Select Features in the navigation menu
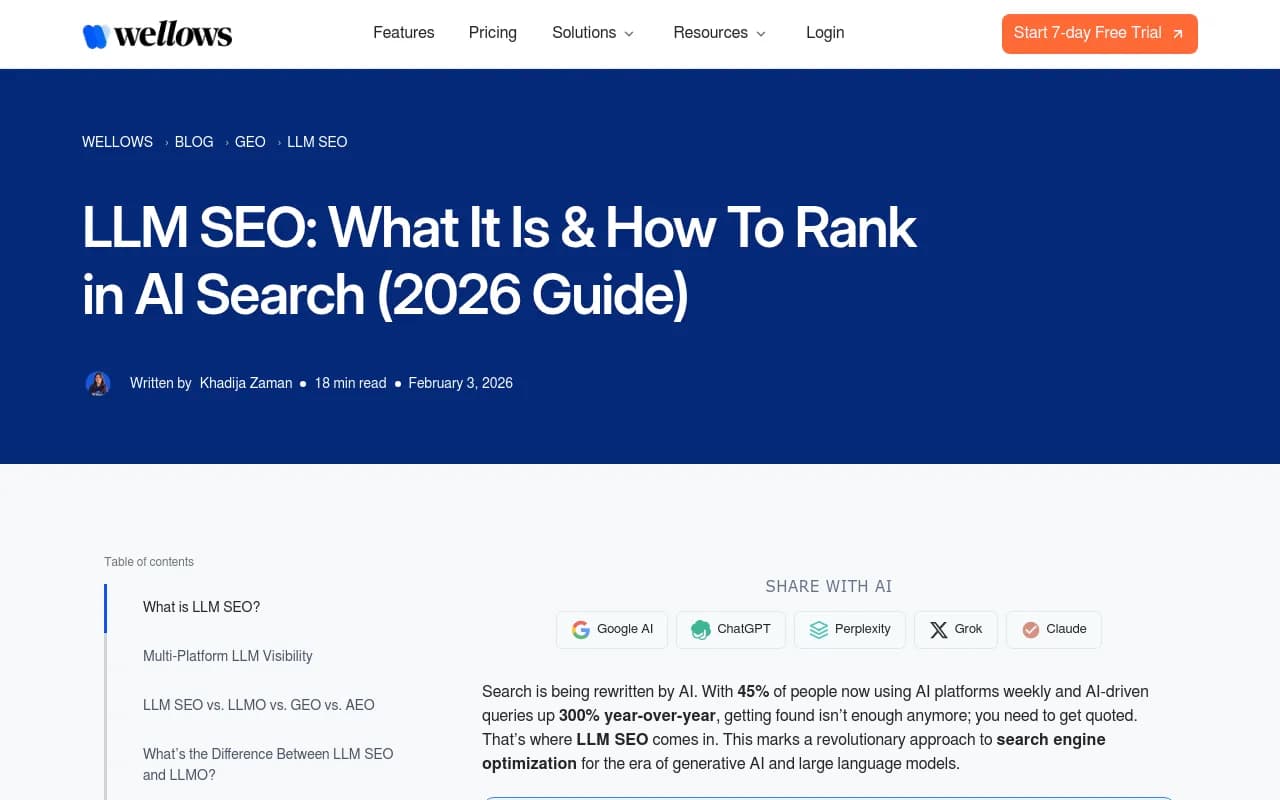 [403, 33]
